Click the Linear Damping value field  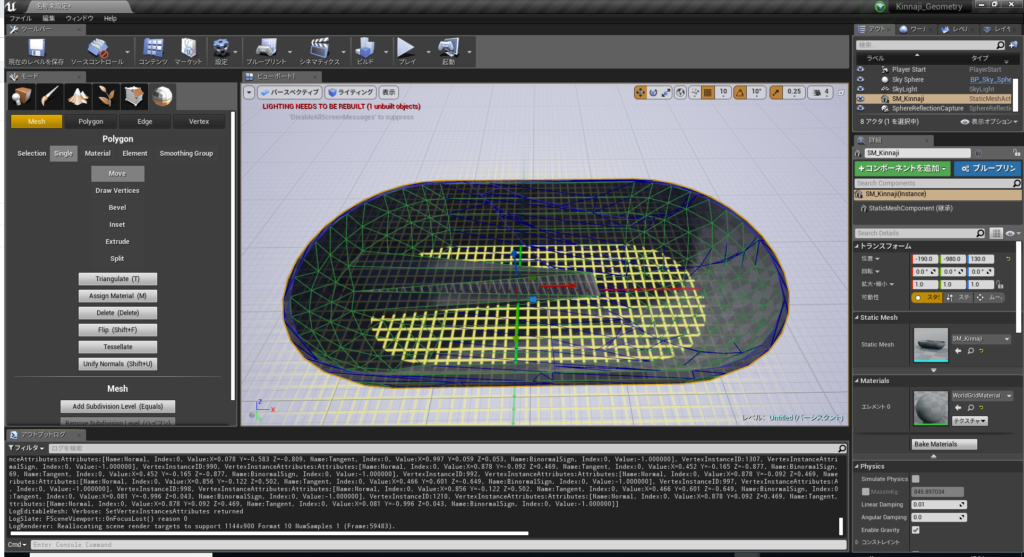(x=933, y=504)
